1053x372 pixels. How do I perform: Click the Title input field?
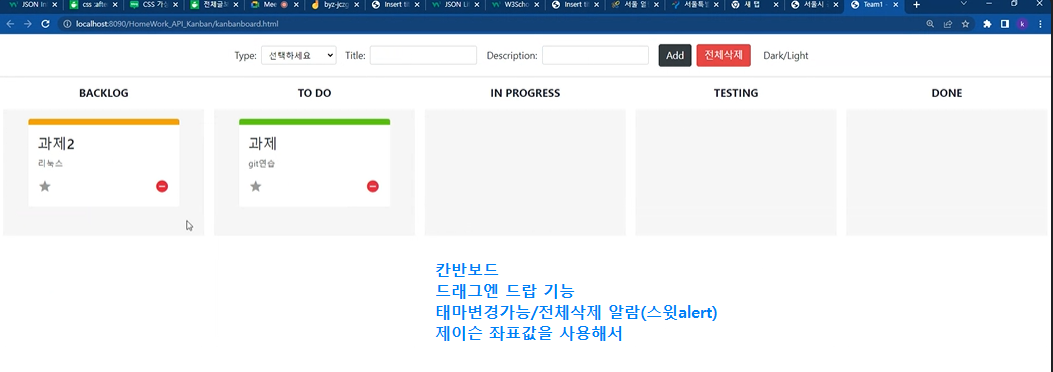tap(423, 55)
